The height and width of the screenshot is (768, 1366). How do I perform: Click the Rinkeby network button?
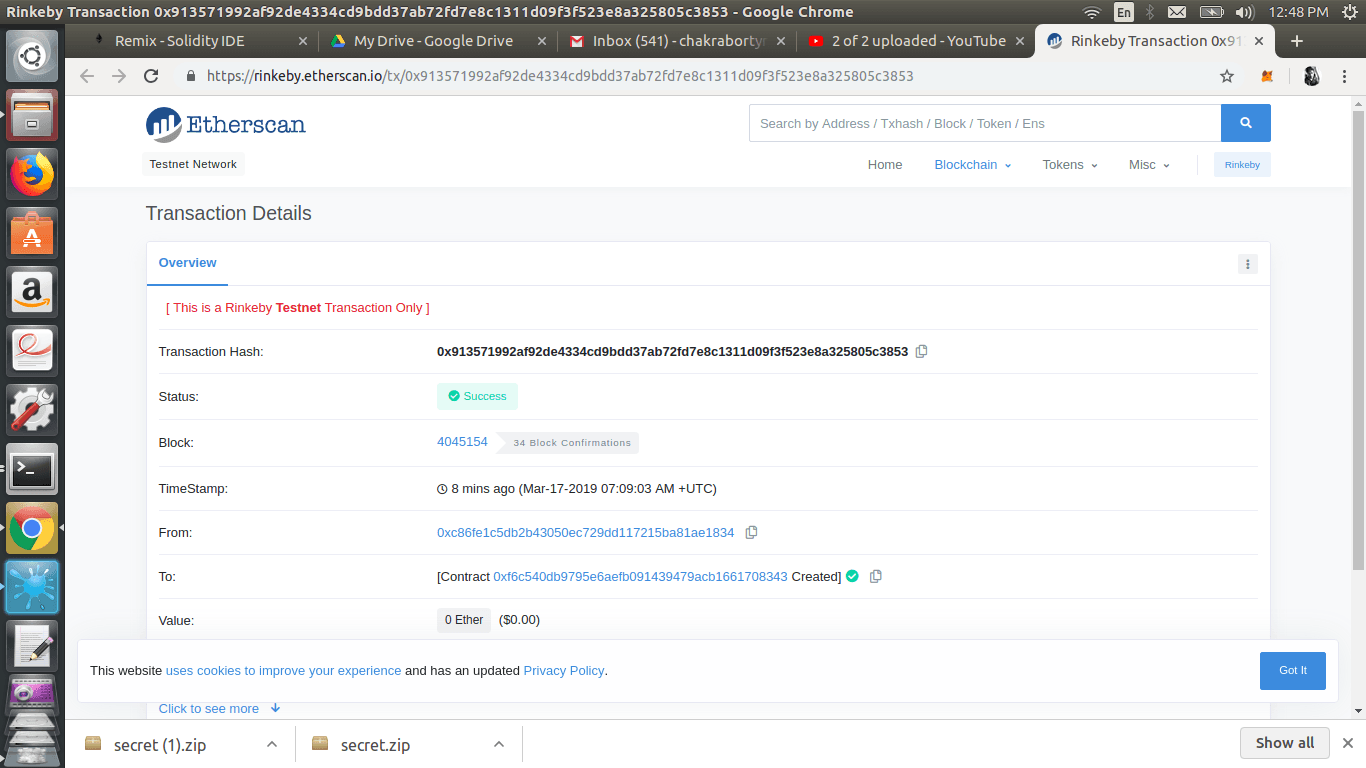pos(1242,165)
